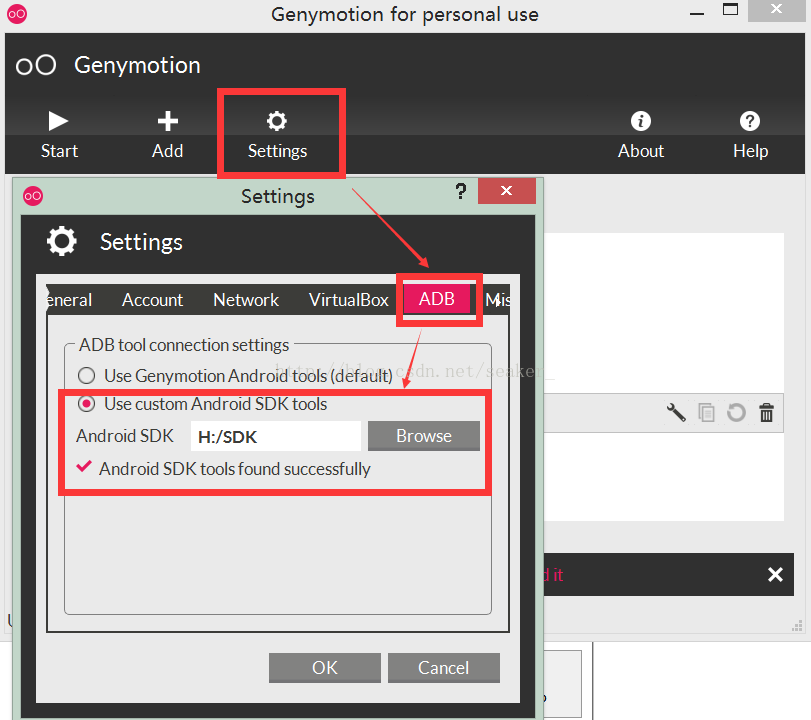The width and height of the screenshot is (811, 720).
Task: Click the clone device icon
Action: pyautogui.click(x=707, y=413)
